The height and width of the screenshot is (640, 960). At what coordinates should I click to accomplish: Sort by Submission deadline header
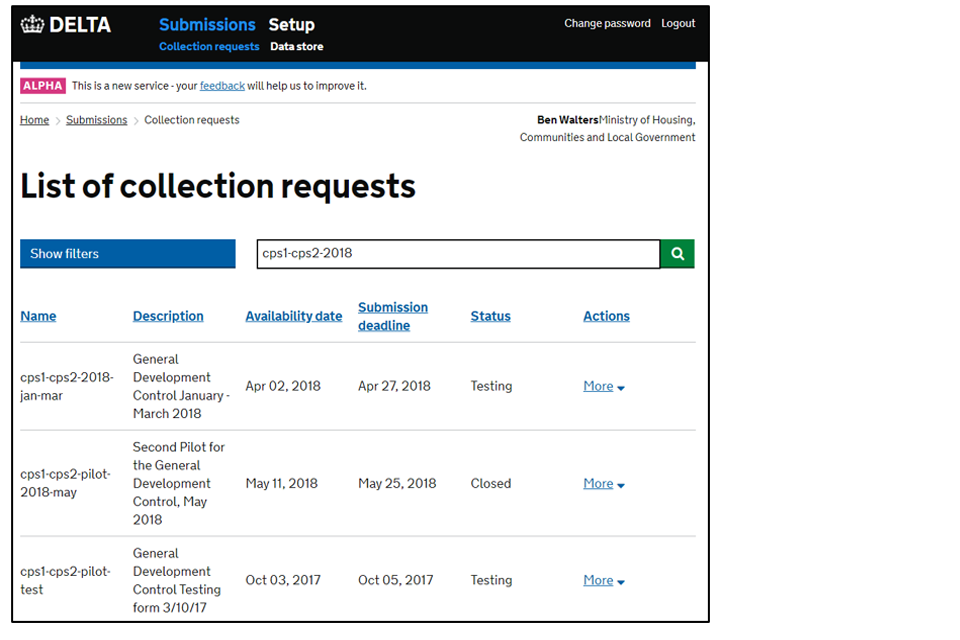pyautogui.click(x=392, y=316)
